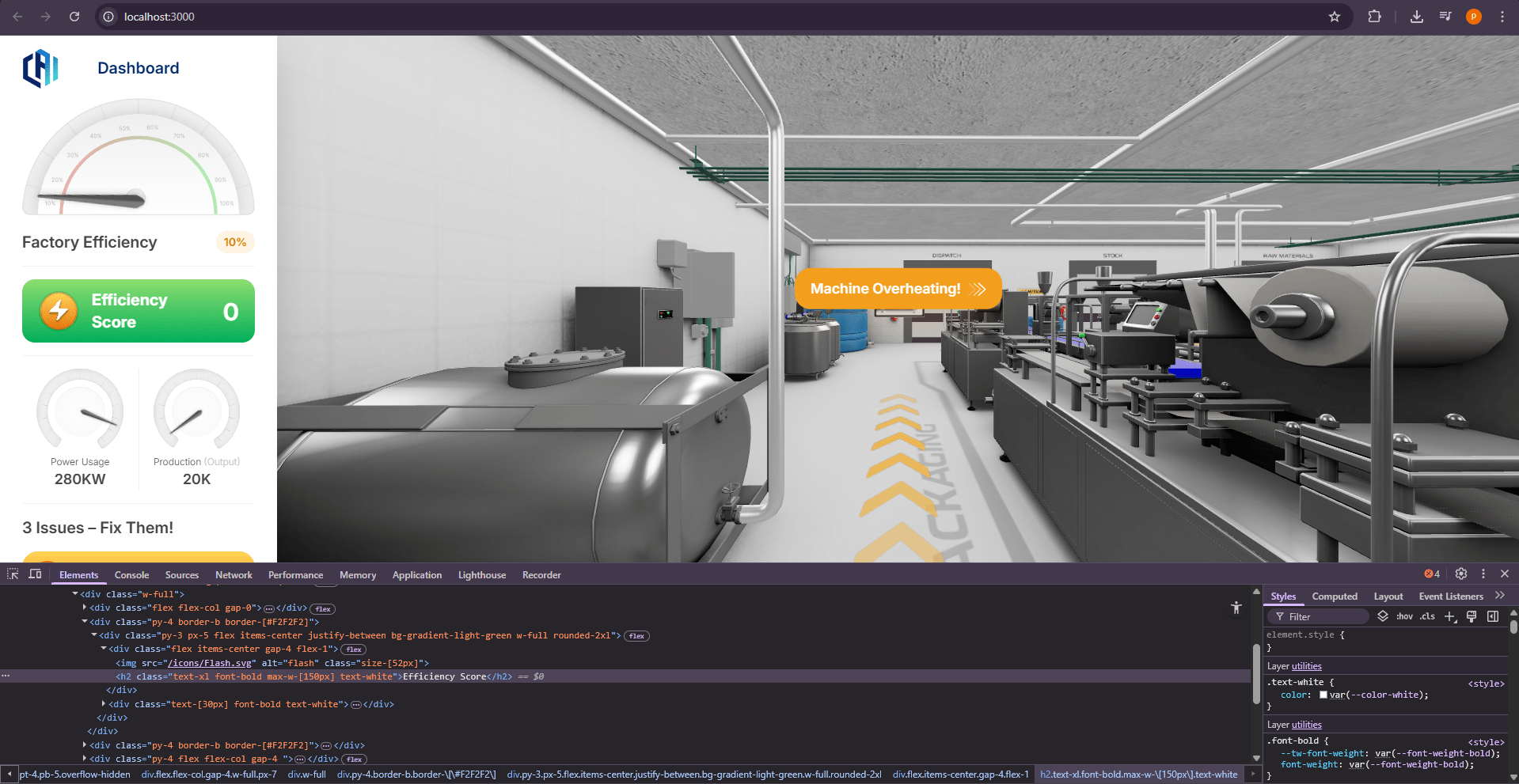Screen dimensions: 1519x784
Task: Activate the inspect element picker tool
Action: click(13, 574)
